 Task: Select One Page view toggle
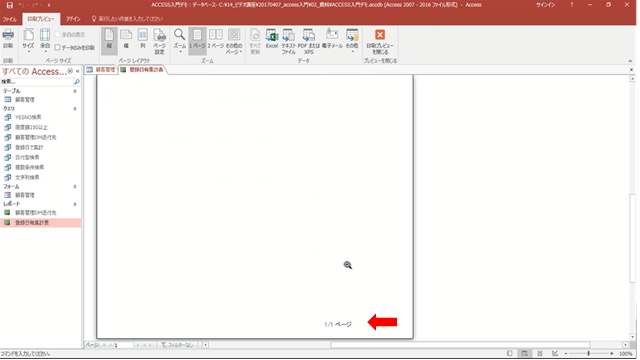point(197,40)
